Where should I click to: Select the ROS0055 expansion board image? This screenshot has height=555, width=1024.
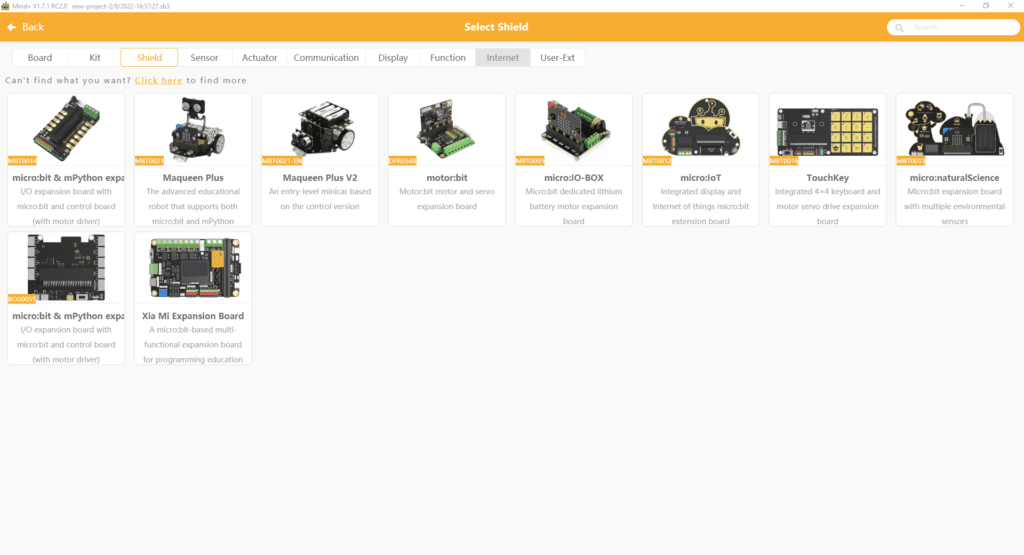coord(66,267)
